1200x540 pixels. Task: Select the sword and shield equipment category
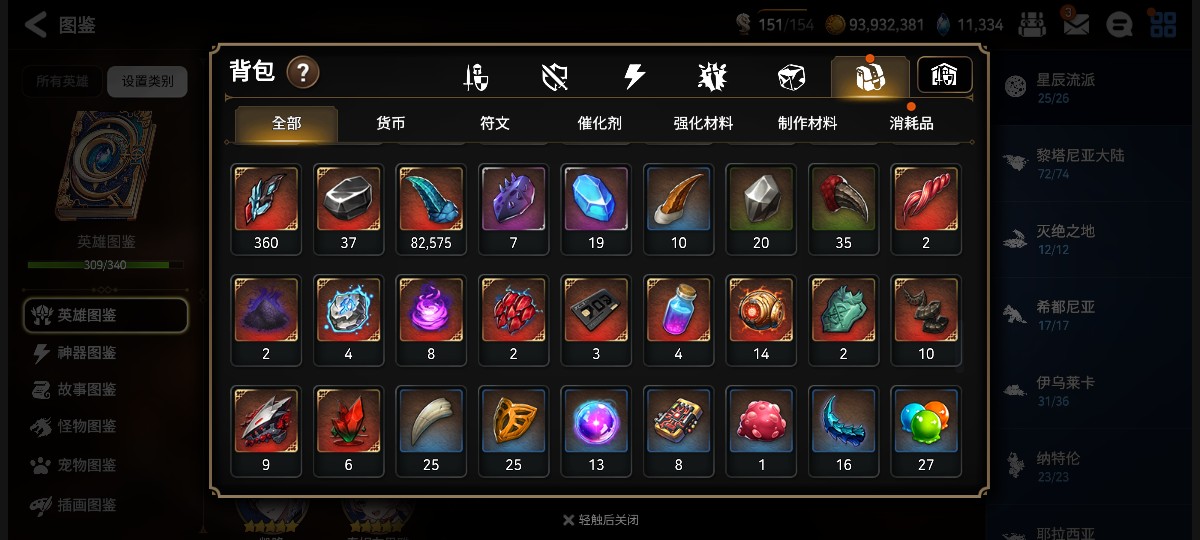(476, 77)
